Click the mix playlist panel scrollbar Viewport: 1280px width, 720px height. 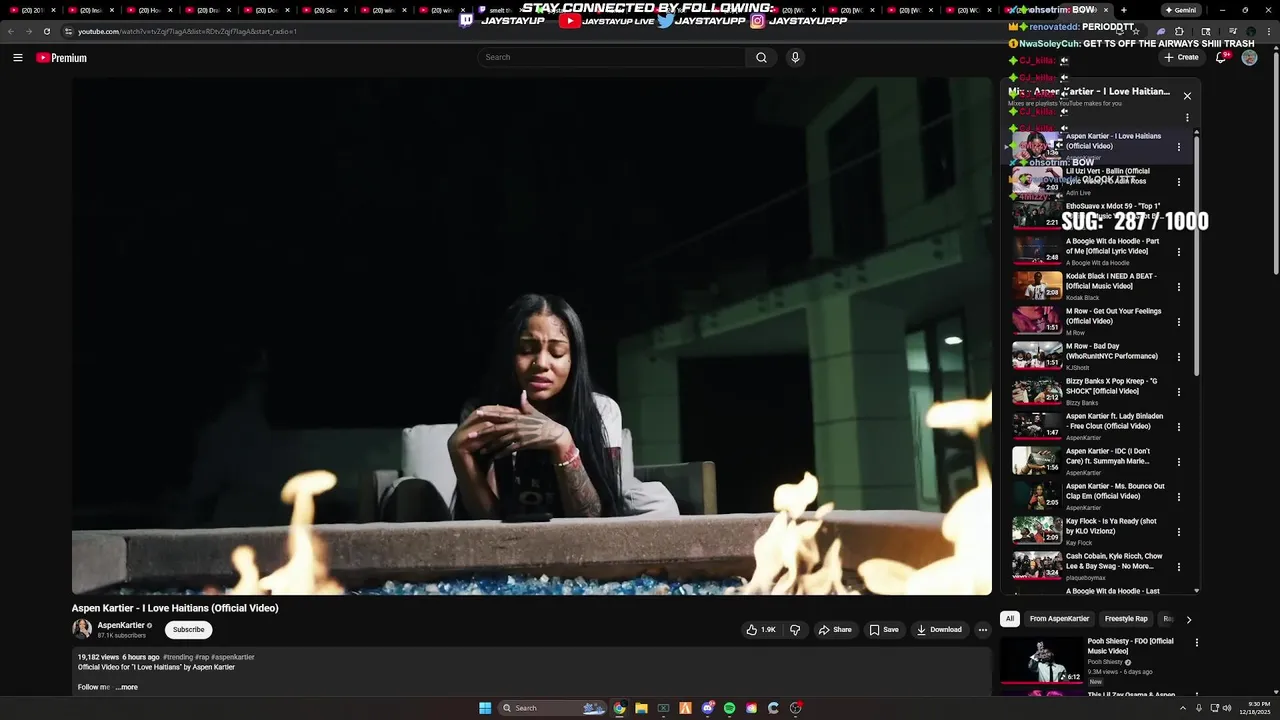pyautogui.click(x=1196, y=255)
